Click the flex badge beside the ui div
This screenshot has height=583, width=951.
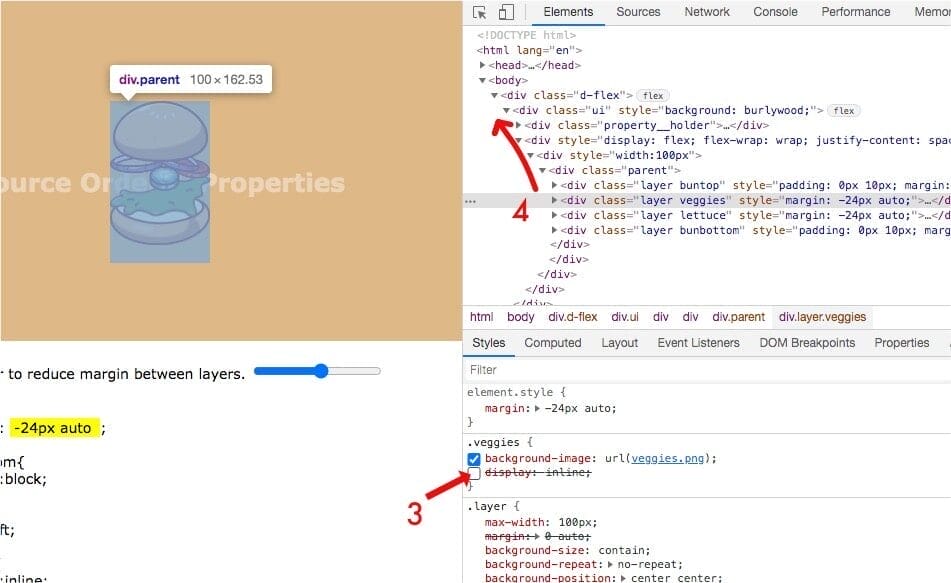coord(844,110)
